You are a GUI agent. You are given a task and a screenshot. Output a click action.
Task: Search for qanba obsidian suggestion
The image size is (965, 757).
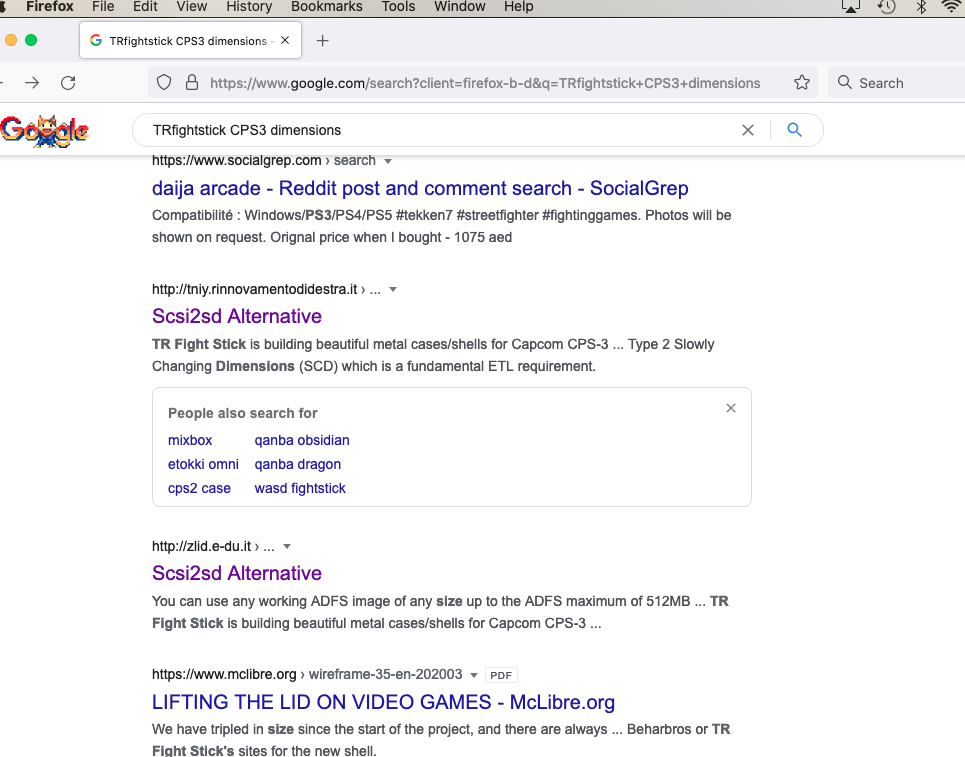pos(302,441)
